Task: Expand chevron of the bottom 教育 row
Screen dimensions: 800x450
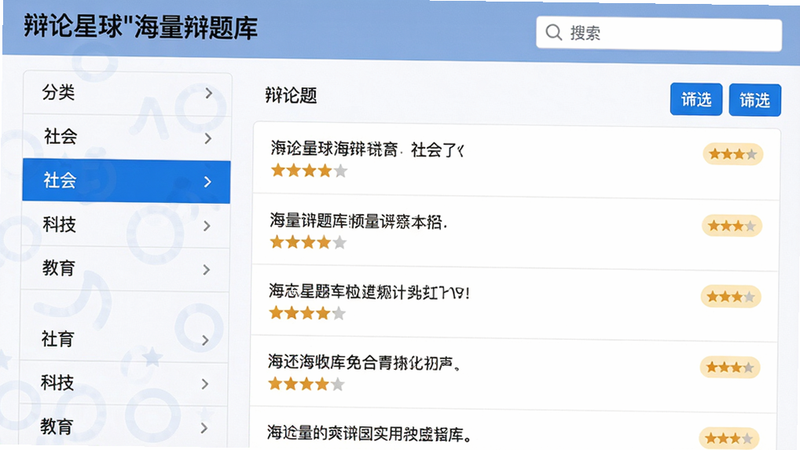Action: (204, 428)
